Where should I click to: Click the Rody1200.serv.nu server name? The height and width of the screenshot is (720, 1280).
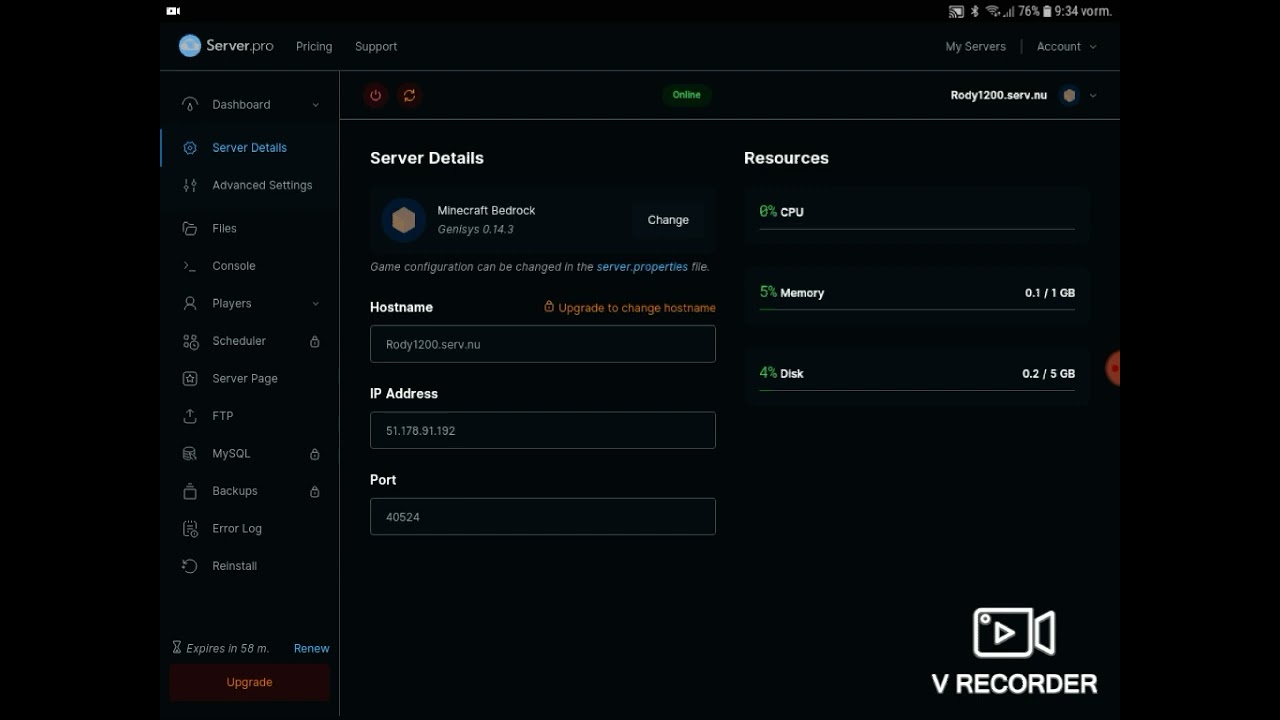(x=998, y=96)
